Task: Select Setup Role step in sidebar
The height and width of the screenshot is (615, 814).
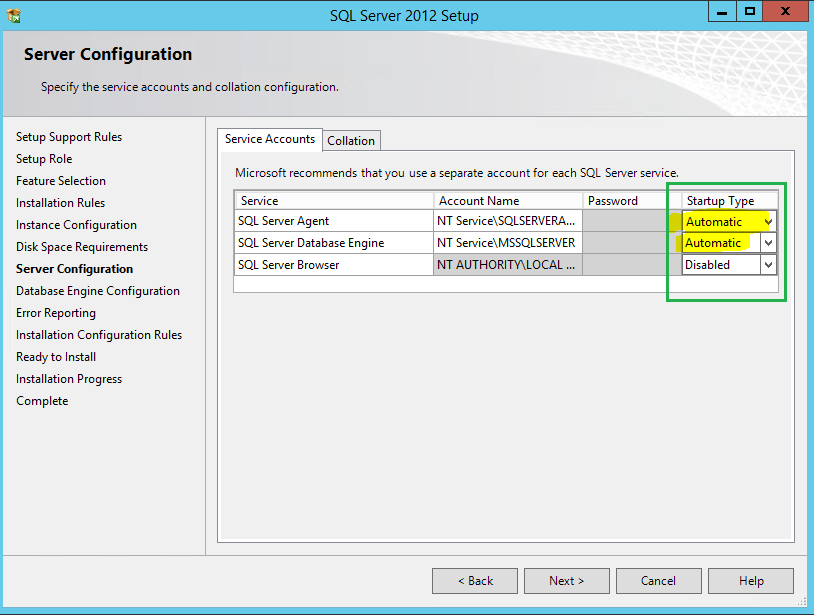Action: [x=44, y=159]
